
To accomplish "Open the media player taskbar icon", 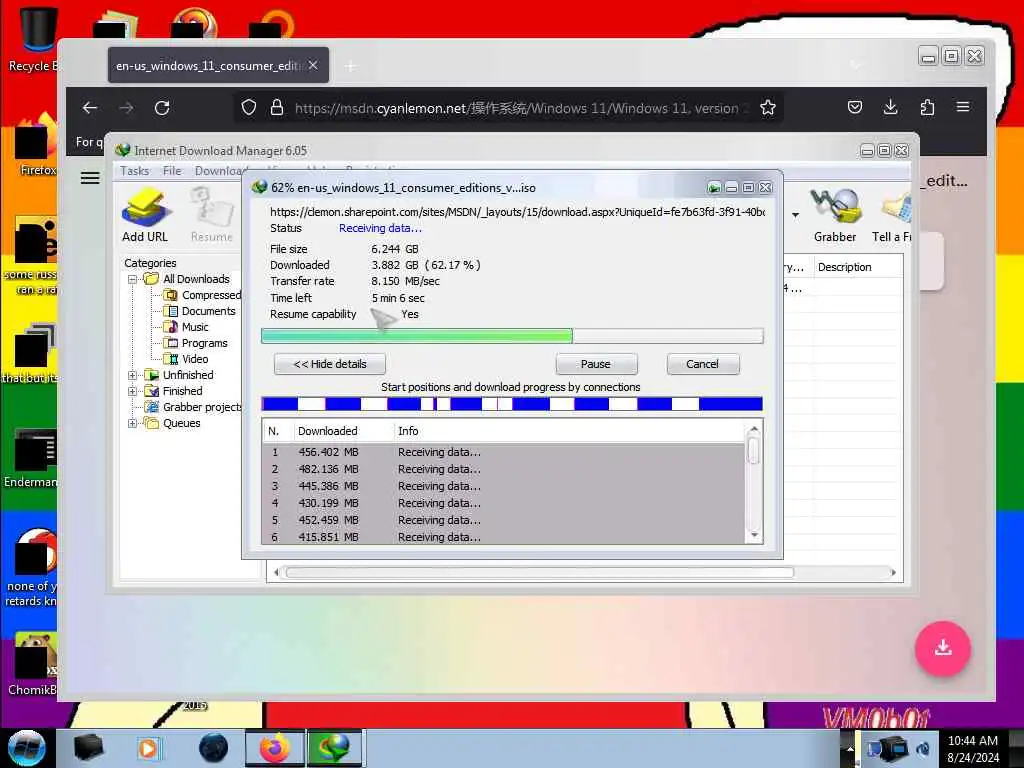I will pyautogui.click(x=148, y=748).
